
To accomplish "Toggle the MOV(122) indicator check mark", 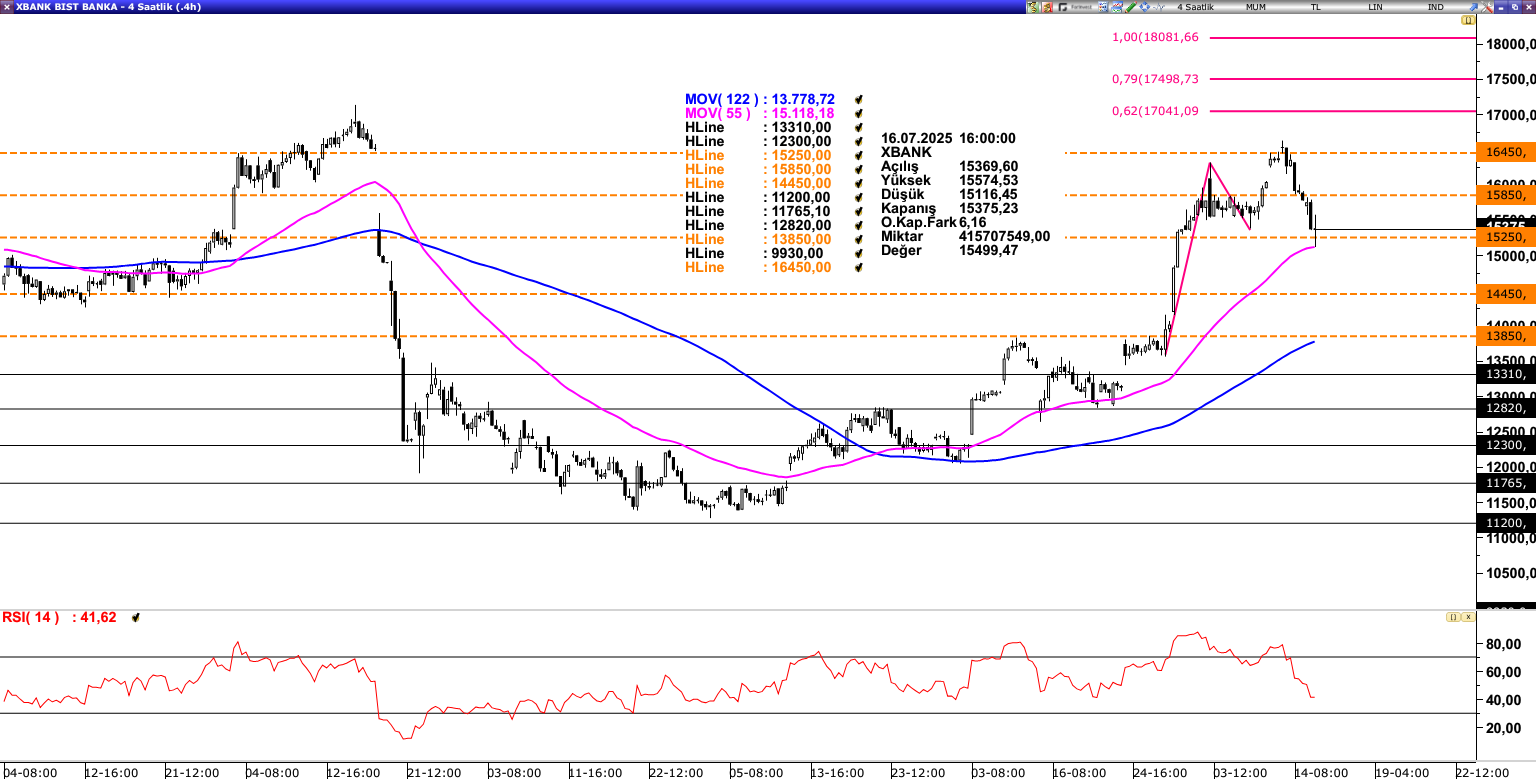I will 858,99.
